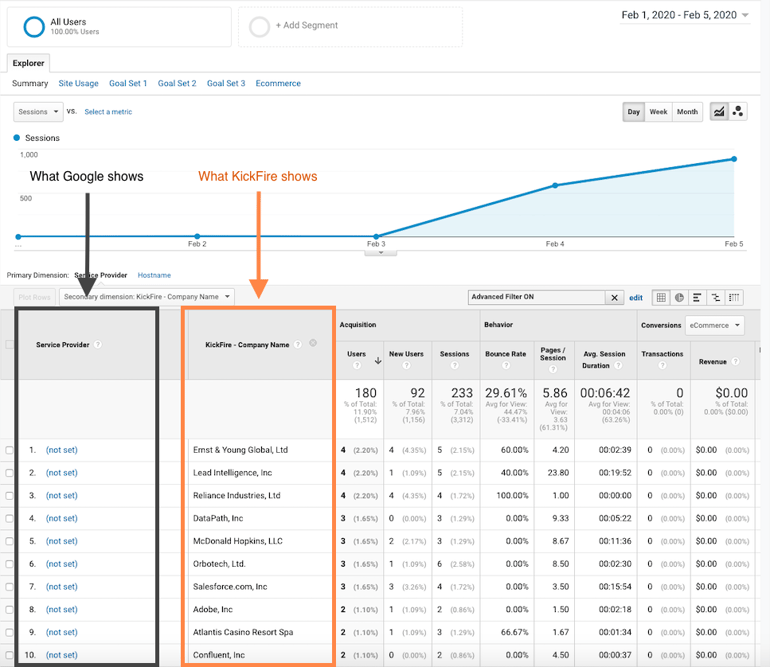Switch to Goal Set 3 tab
This screenshot has width=770, height=667.
226,83
